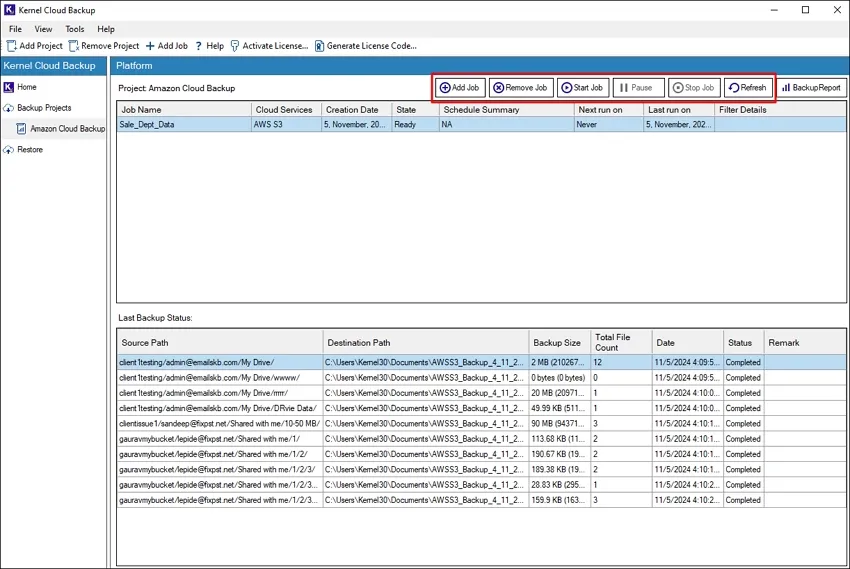Open the View menu
Image resolution: width=850 pixels, height=569 pixels.
click(x=43, y=29)
